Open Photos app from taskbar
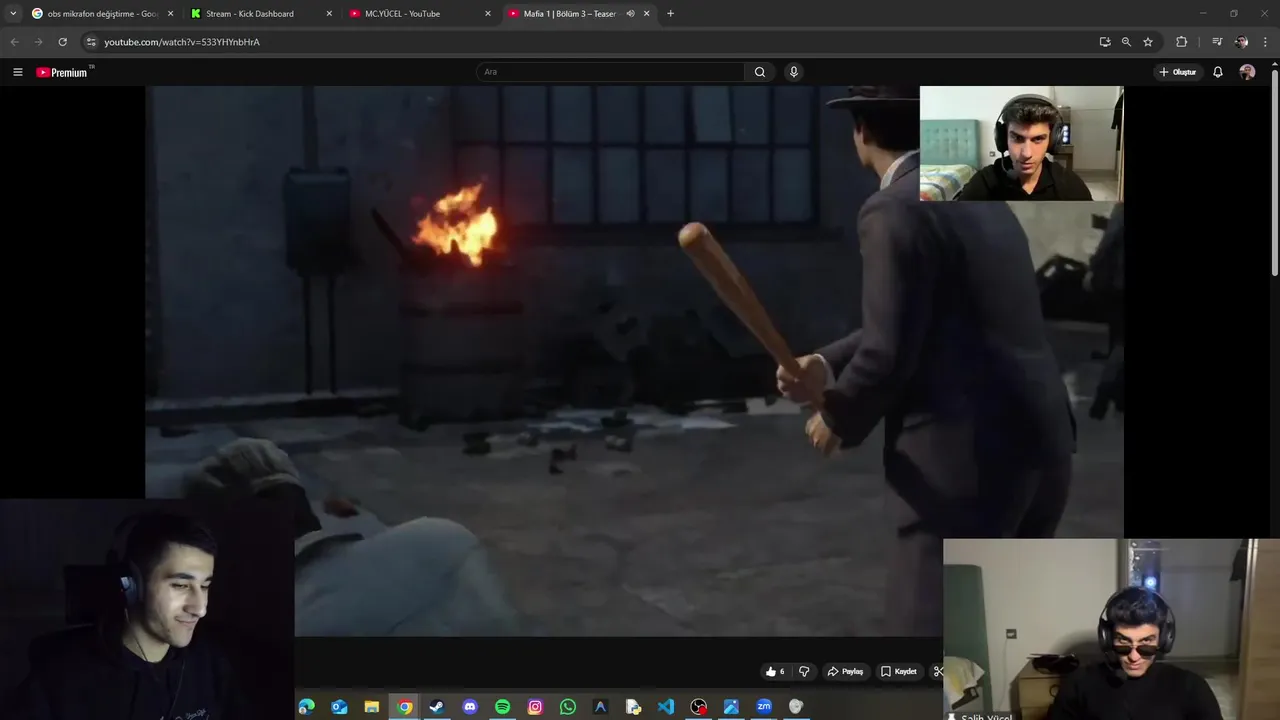The image size is (1280, 720). [x=731, y=707]
